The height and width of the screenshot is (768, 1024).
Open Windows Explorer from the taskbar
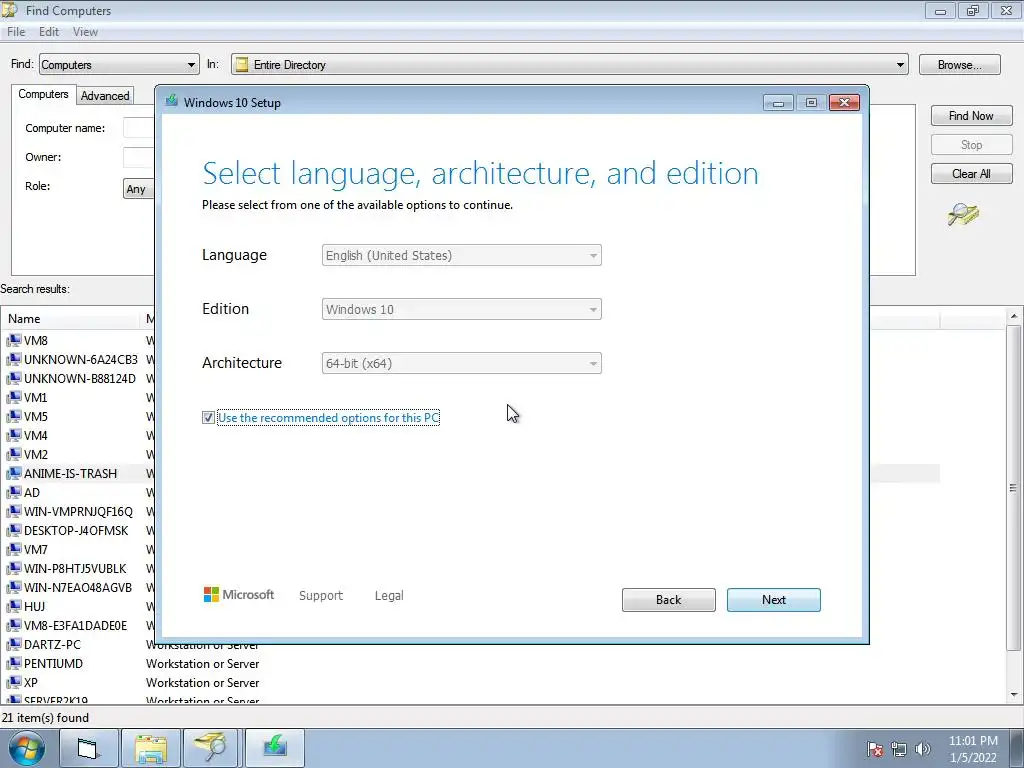(x=151, y=748)
